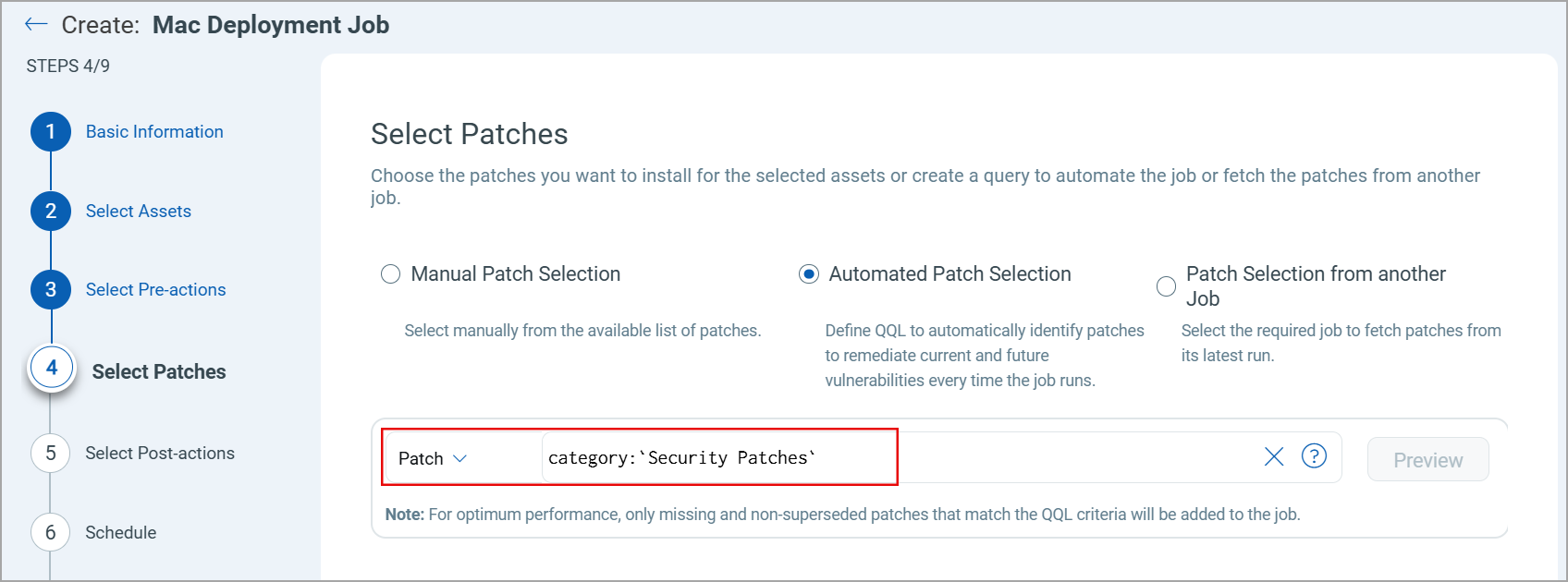1568x582 pixels.
Task: Clear the query using the X icon
Action: (x=1273, y=455)
